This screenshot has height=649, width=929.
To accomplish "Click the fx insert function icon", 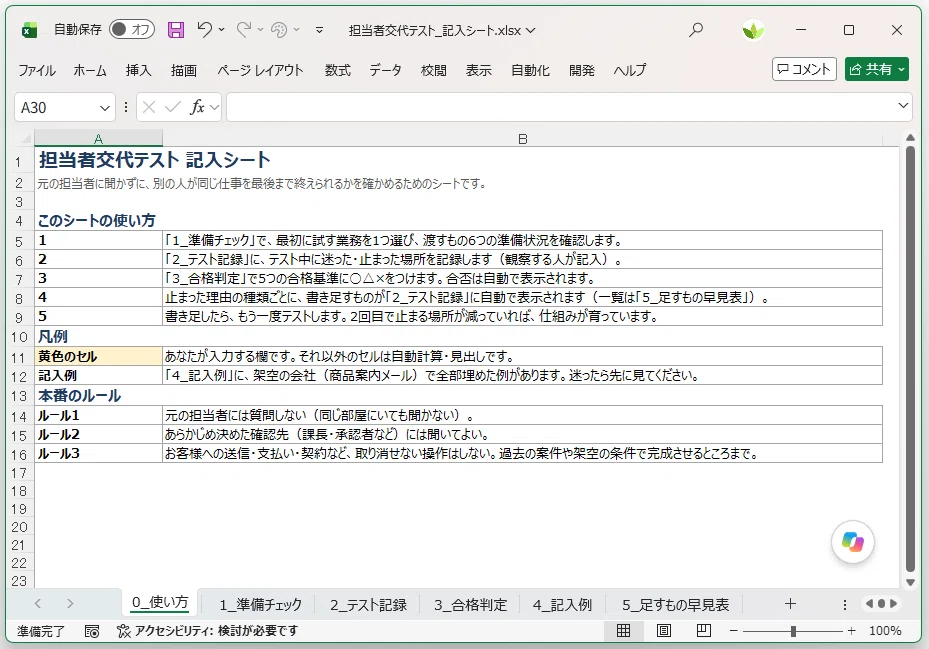I will (197, 107).
